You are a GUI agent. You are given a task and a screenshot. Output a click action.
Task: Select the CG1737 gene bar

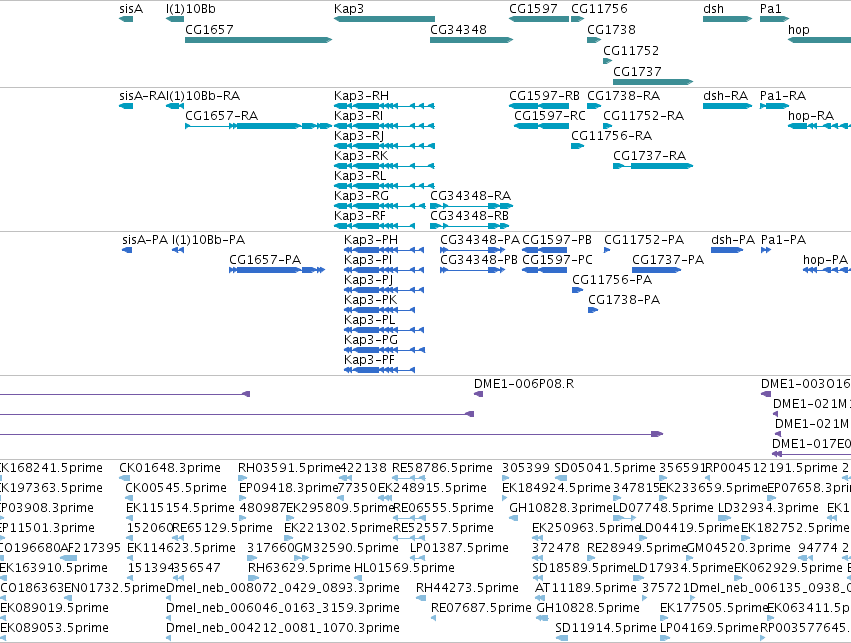pos(653,82)
